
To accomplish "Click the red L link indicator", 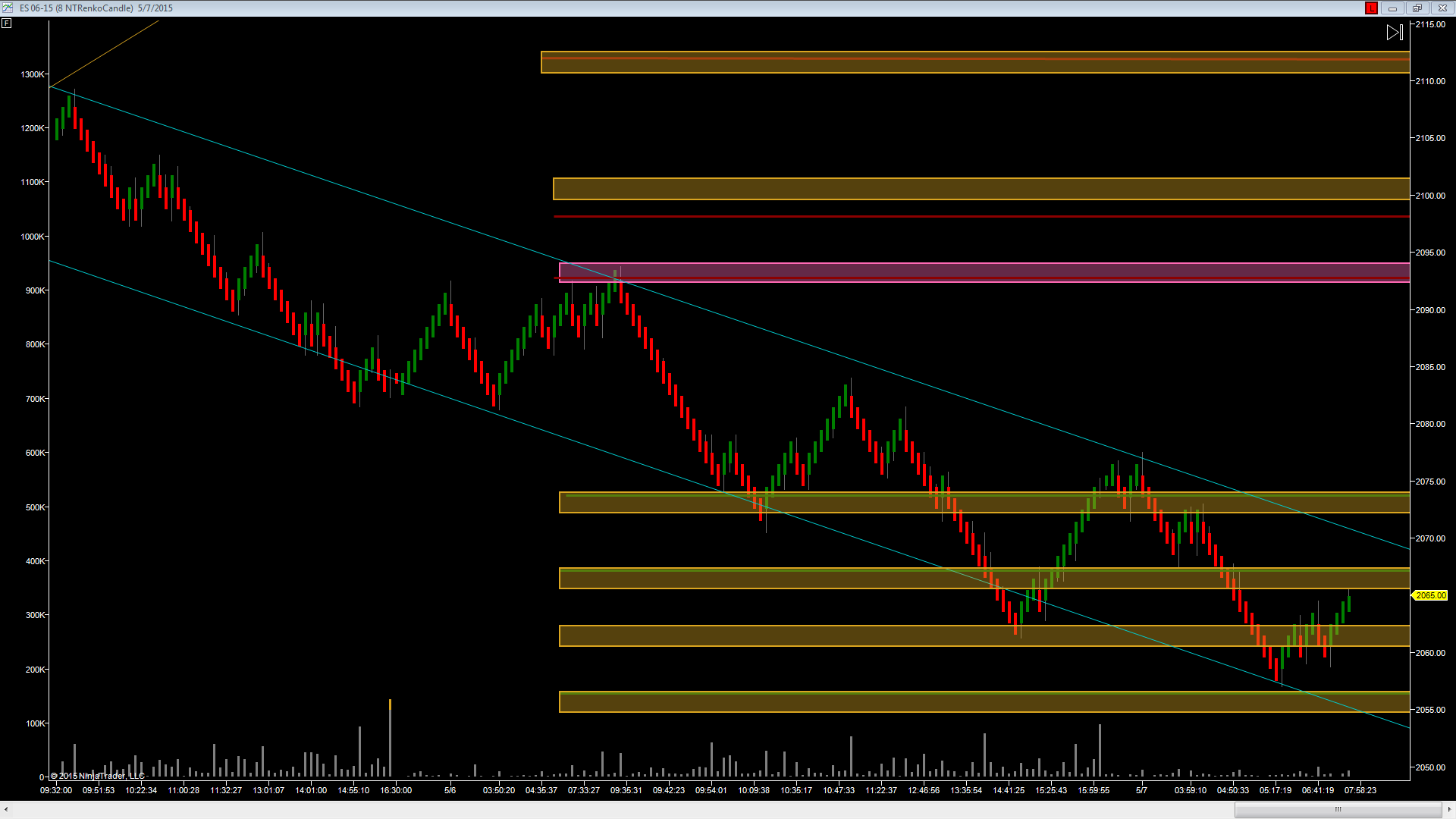I will 1371,8.
